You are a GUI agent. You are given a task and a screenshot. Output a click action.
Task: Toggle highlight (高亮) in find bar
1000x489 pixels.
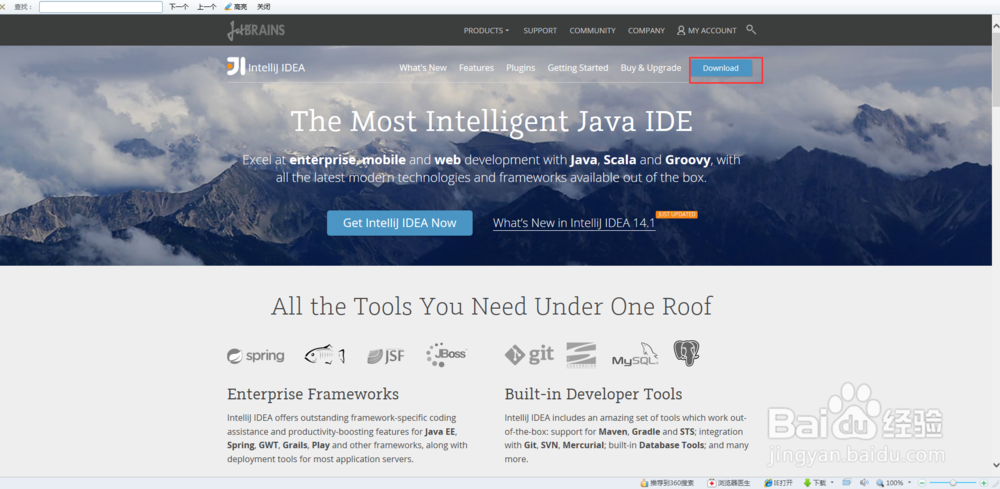pyautogui.click(x=236, y=7)
